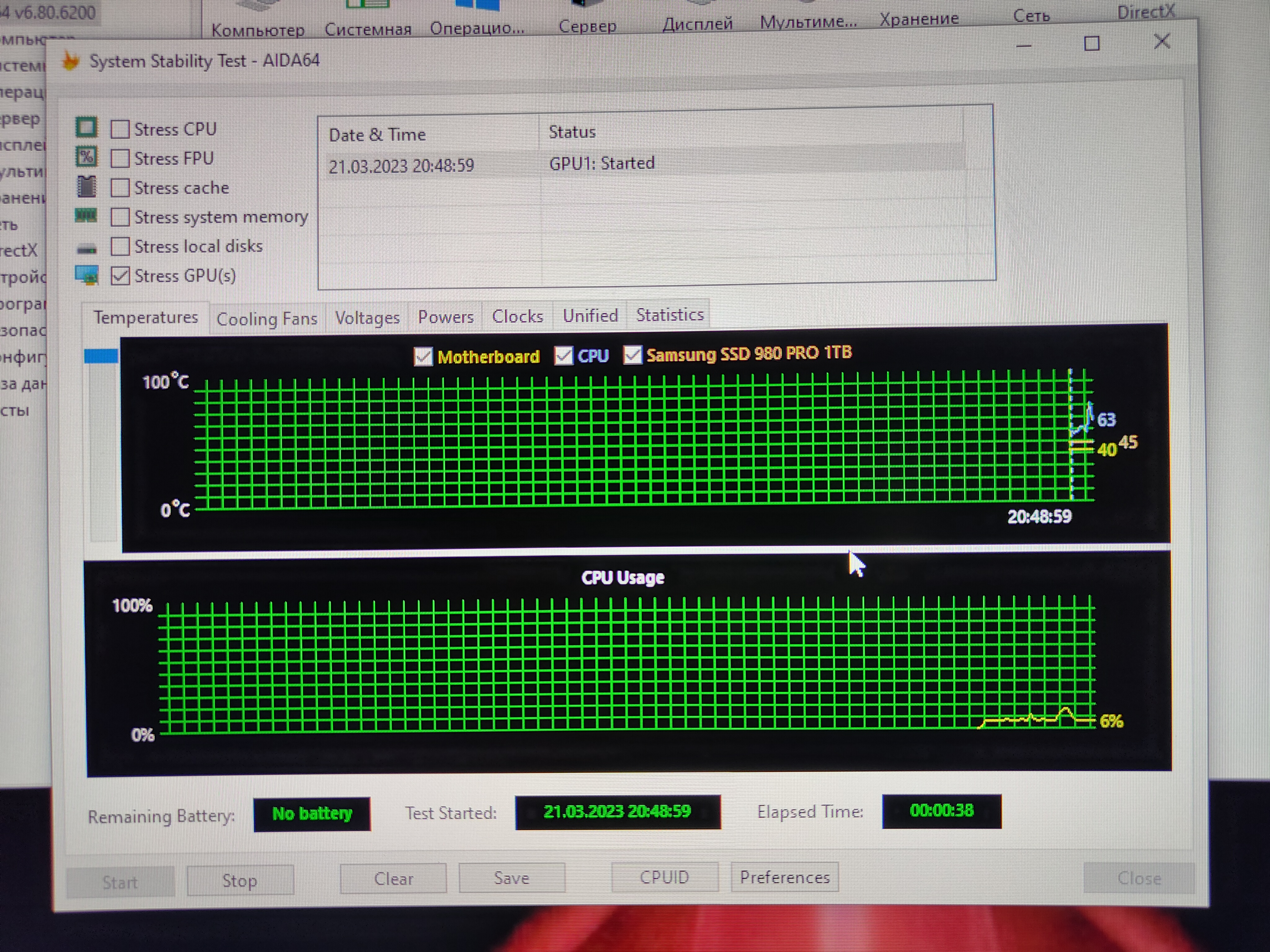The height and width of the screenshot is (952, 1270).
Task: Click the blue graph selector bar
Action: [x=101, y=356]
